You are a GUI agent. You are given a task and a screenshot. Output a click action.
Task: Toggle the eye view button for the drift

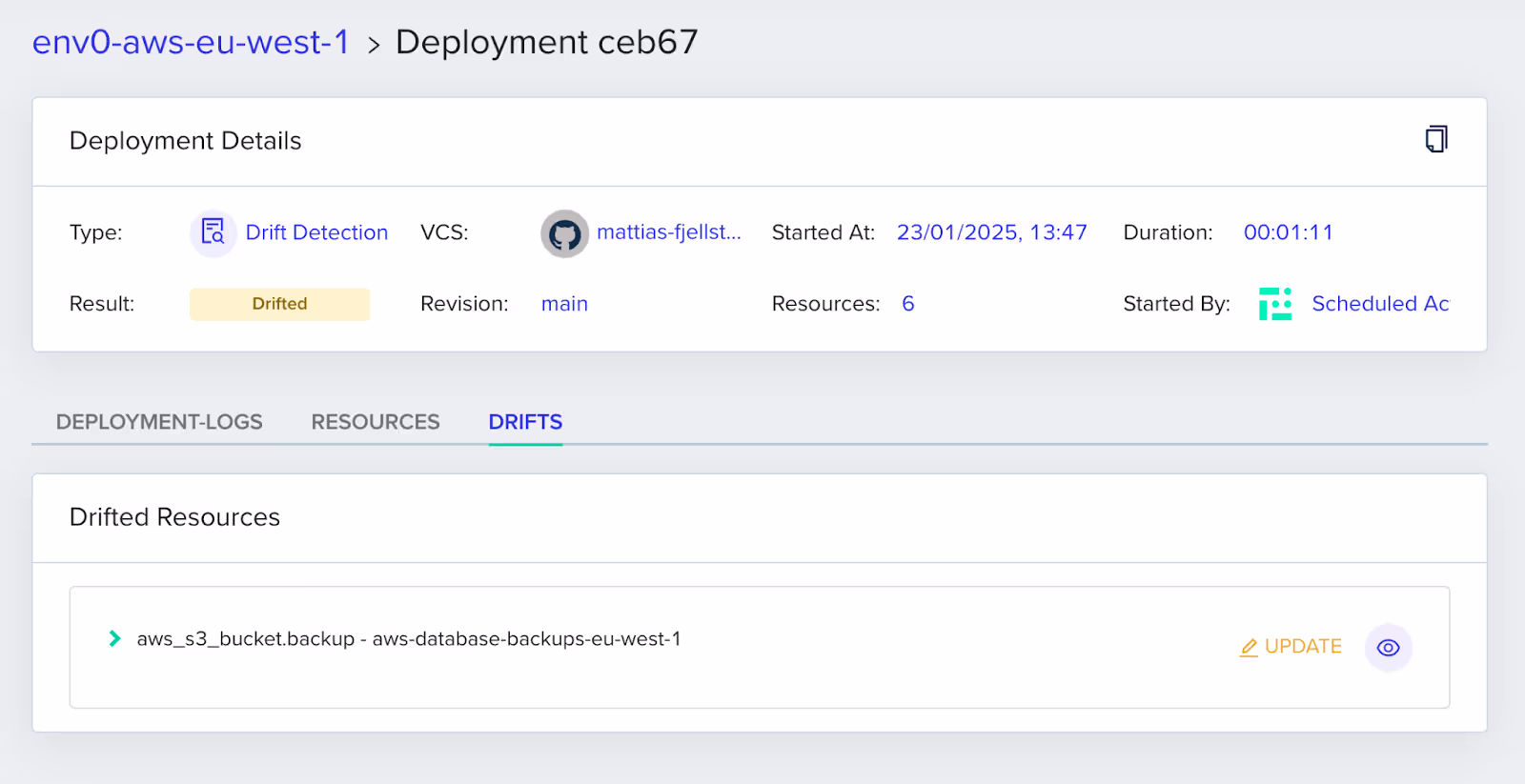pyautogui.click(x=1389, y=648)
